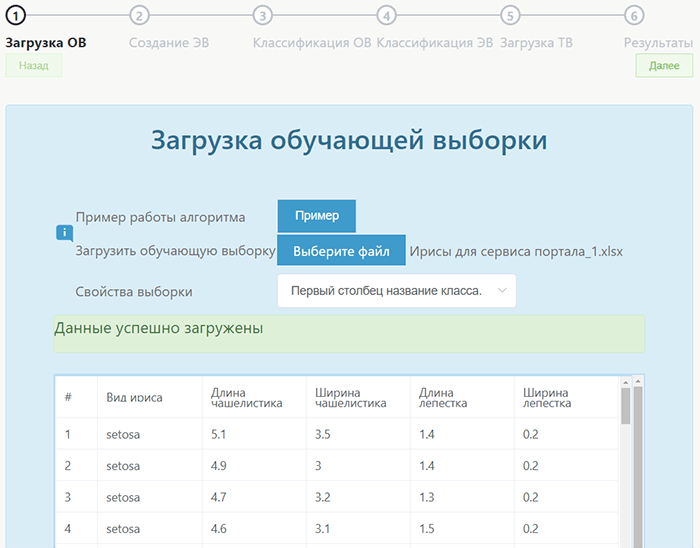Click value 5.1 in row 1

pos(218,434)
